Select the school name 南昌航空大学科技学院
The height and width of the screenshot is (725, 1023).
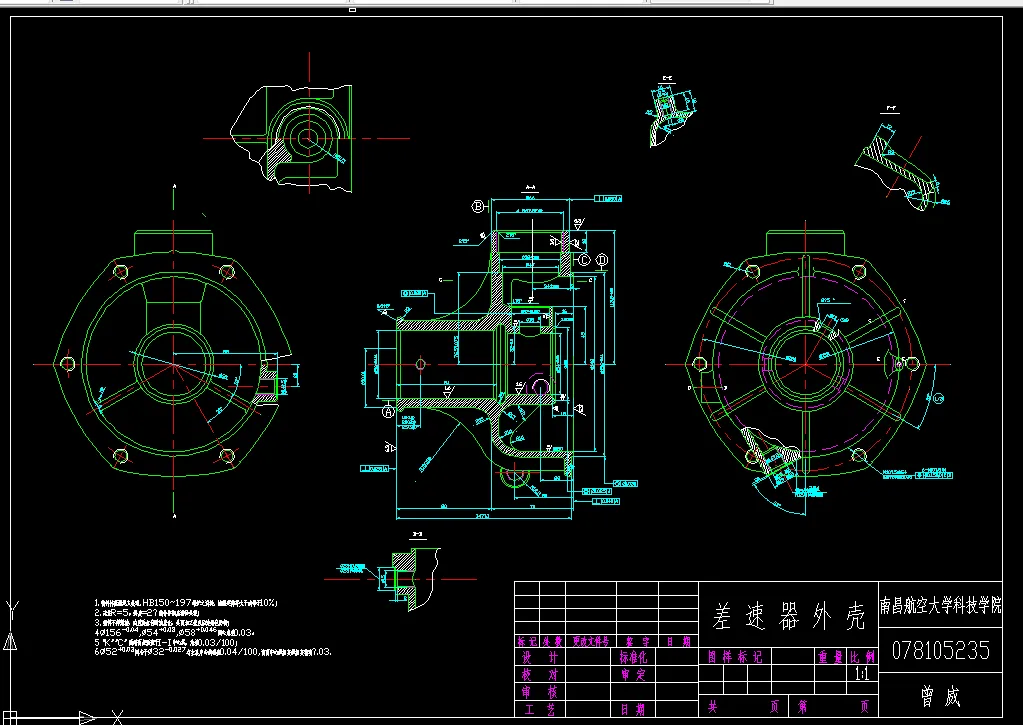click(940, 605)
